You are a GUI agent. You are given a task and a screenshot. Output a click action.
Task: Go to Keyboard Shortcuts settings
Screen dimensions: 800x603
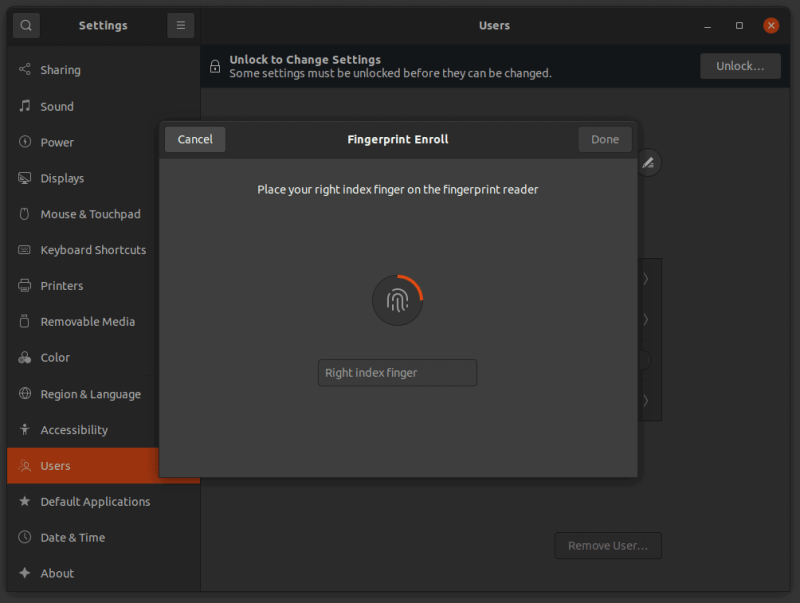[x=93, y=250]
